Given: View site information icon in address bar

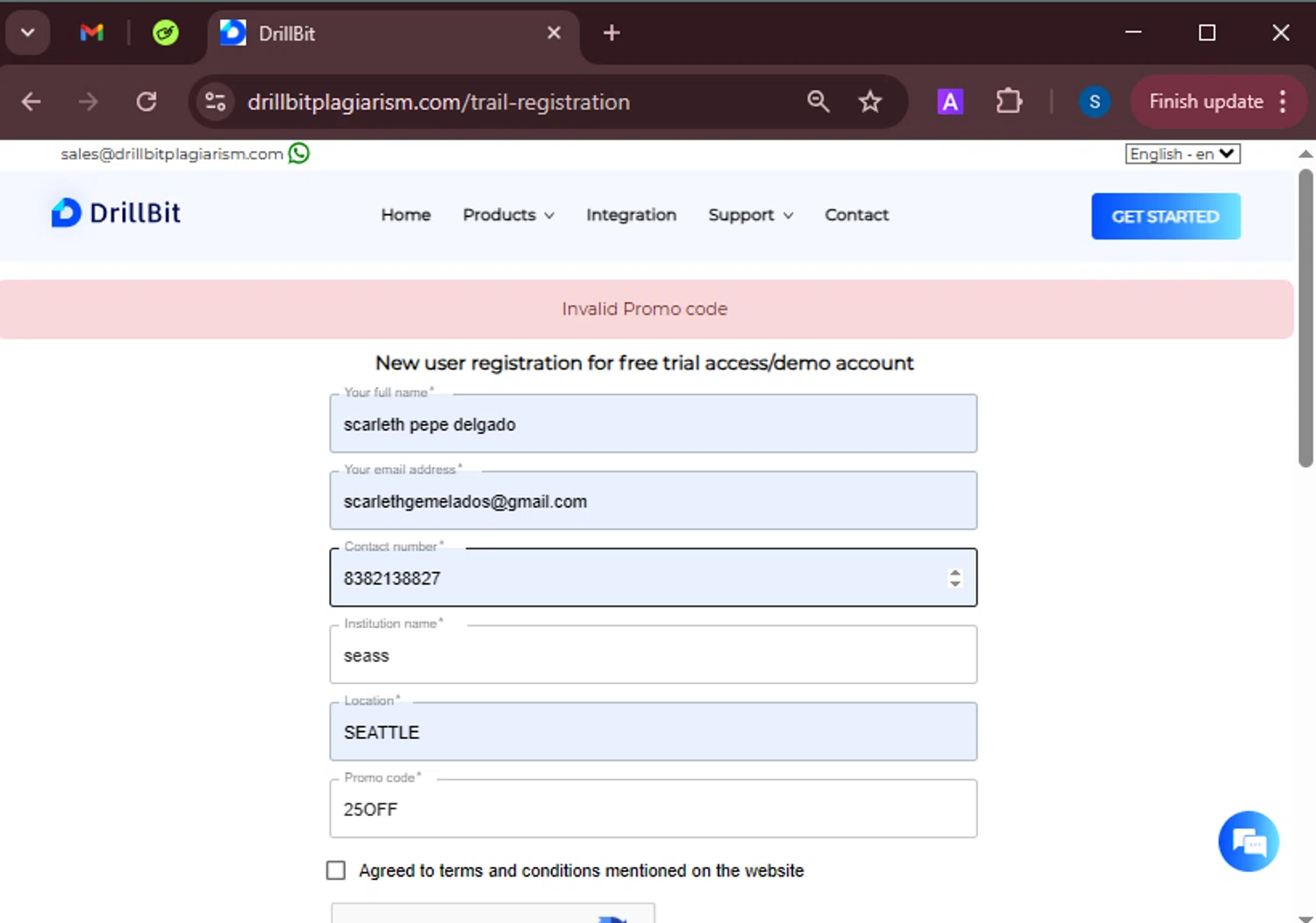Looking at the screenshot, I should [x=216, y=102].
